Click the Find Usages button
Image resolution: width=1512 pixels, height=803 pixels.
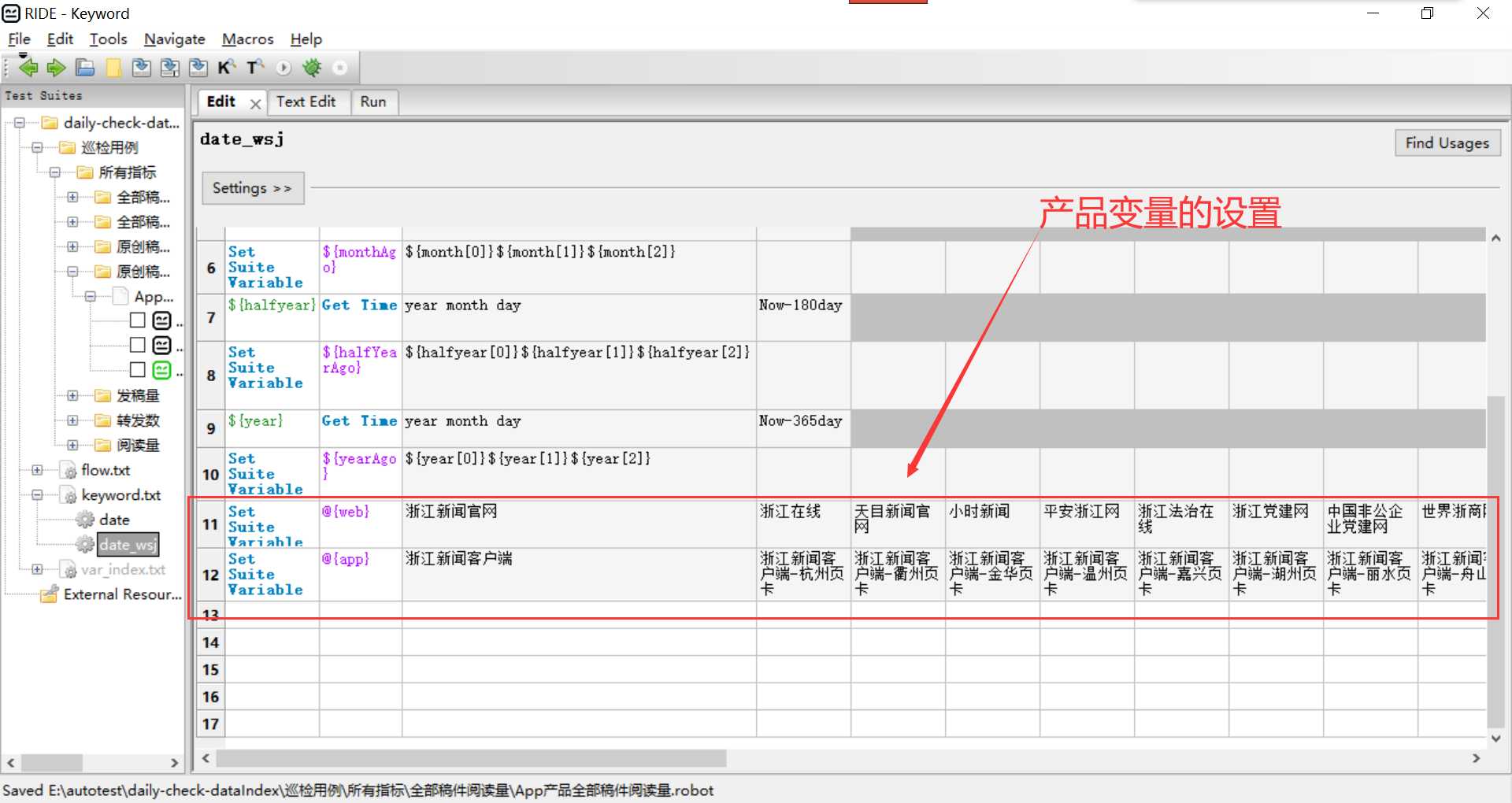click(x=1447, y=143)
